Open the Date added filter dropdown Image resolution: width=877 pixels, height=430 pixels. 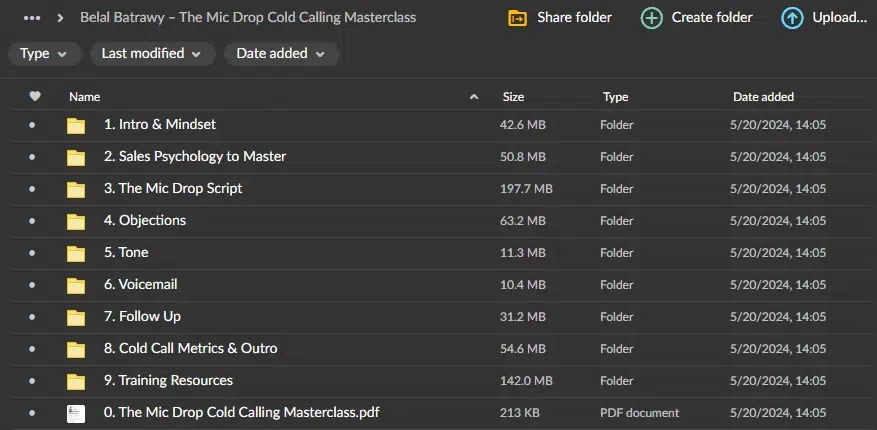pyautogui.click(x=281, y=54)
